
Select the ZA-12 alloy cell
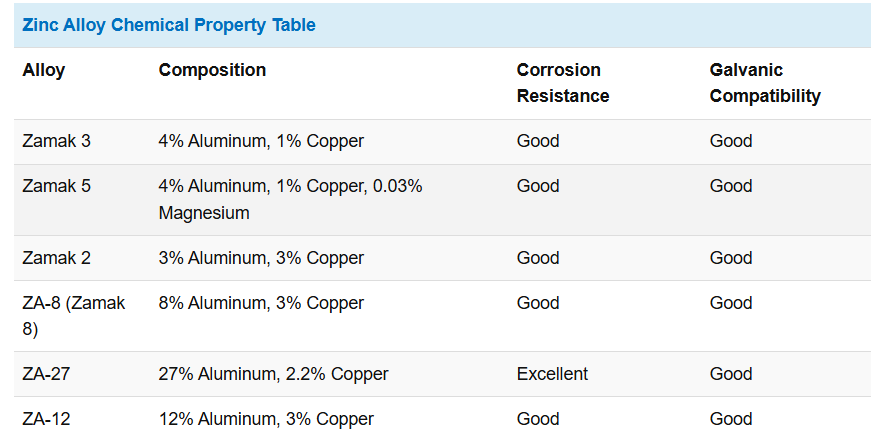tap(46, 419)
